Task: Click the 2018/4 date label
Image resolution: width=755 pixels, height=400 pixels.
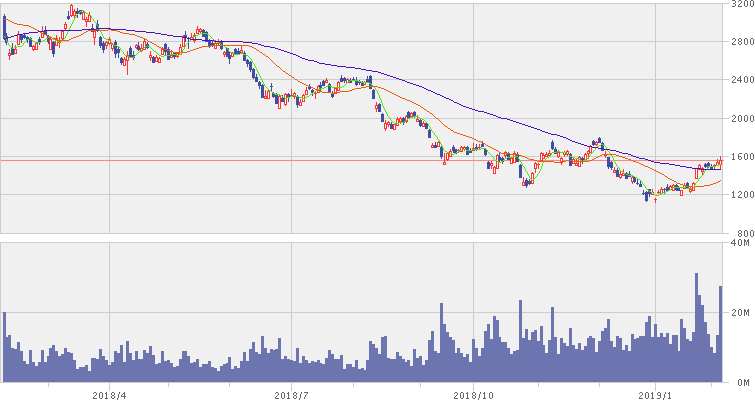Action: 108,393
